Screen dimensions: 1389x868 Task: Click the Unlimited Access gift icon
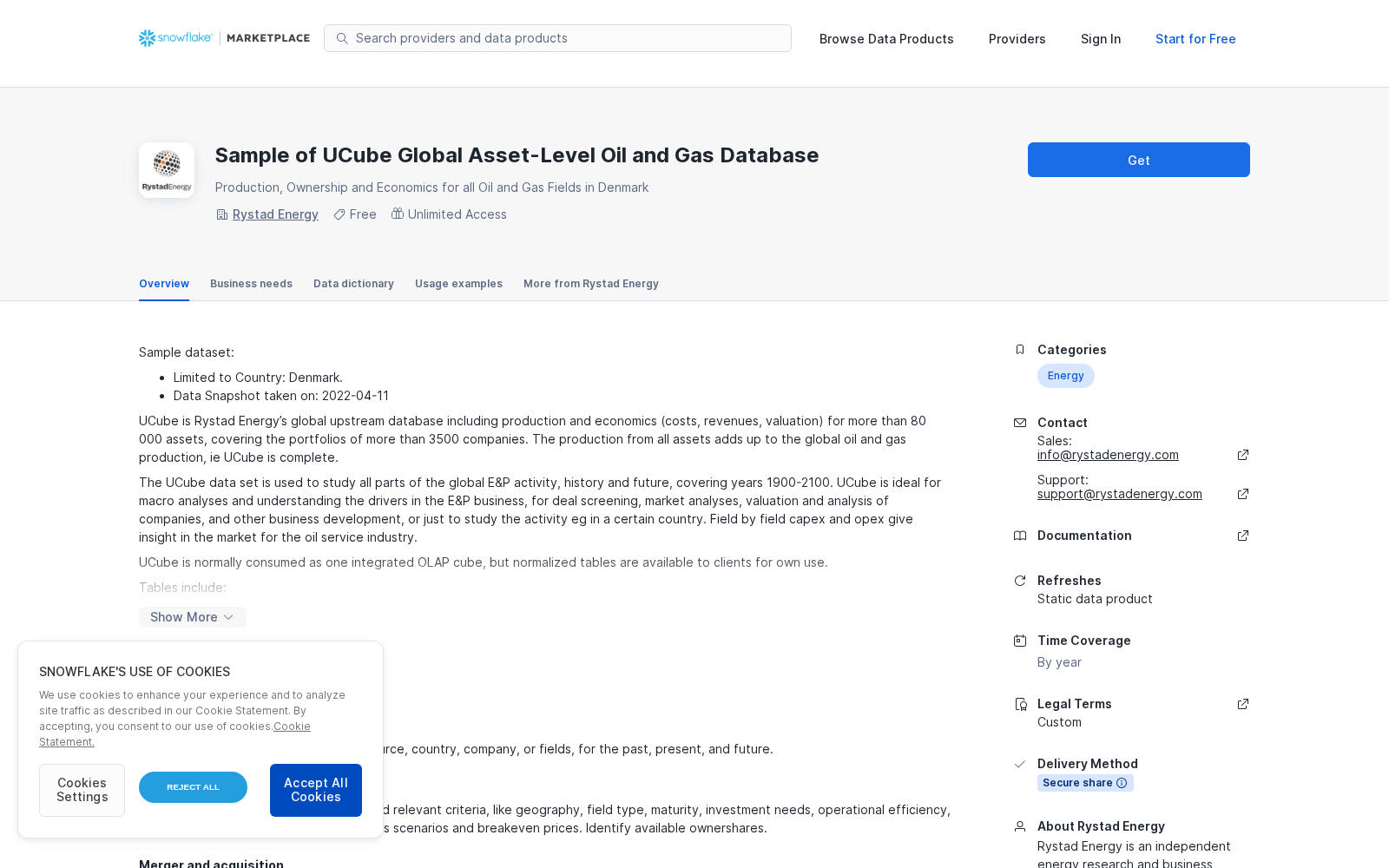[x=398, y=214]
